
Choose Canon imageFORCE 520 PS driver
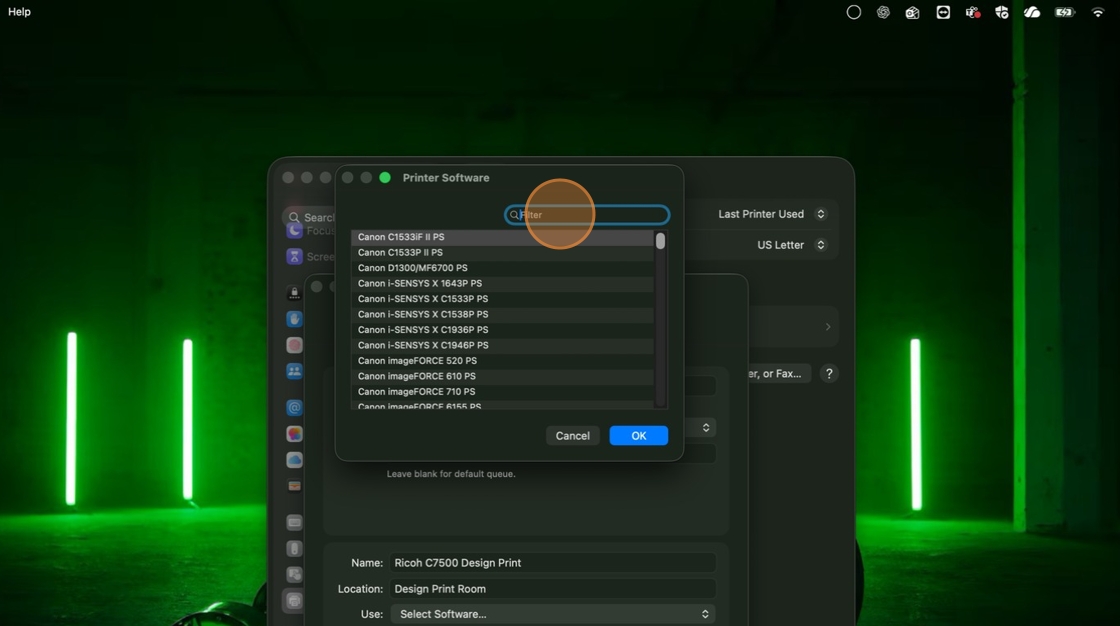click(417, 361)
